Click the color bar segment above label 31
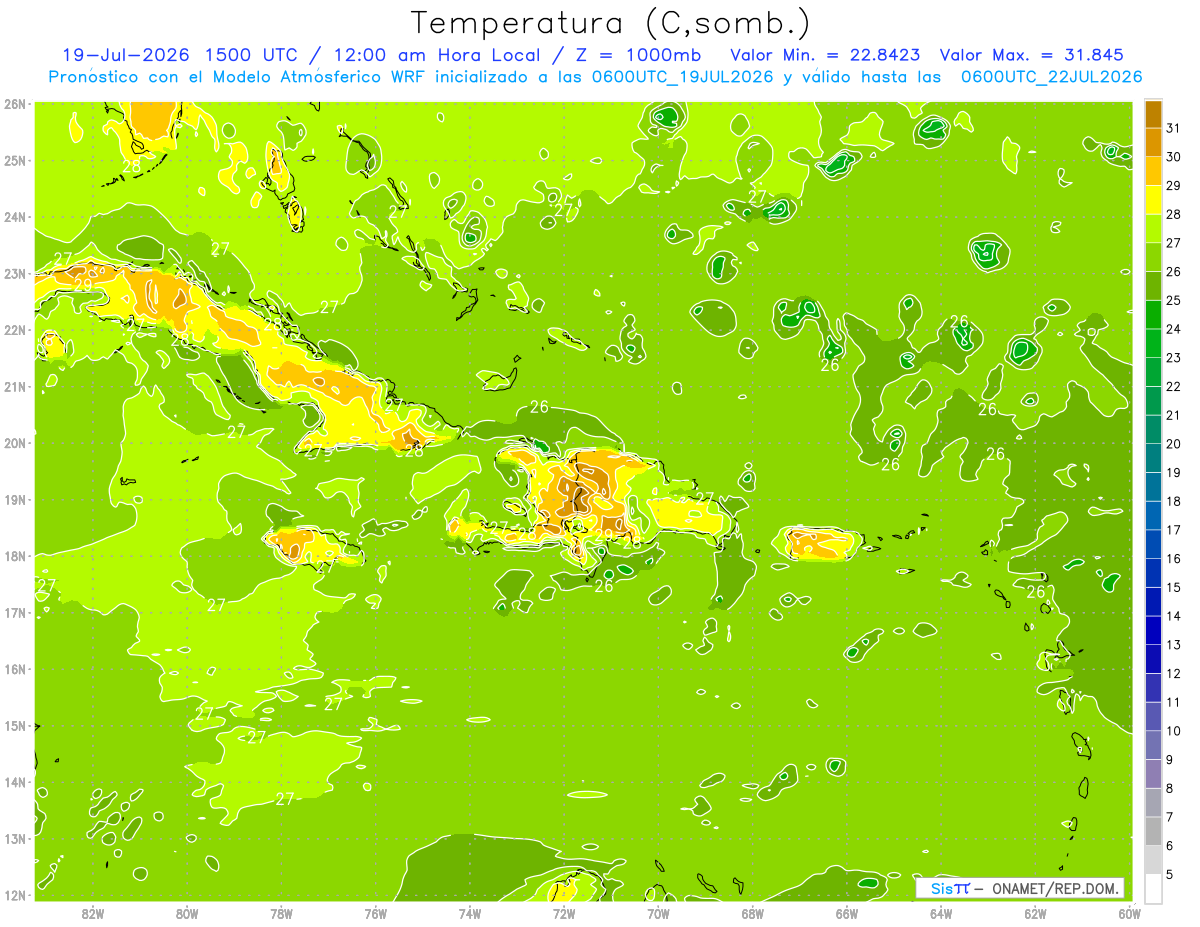Screen dimensions: 1200x927 tap(1153, 113)
